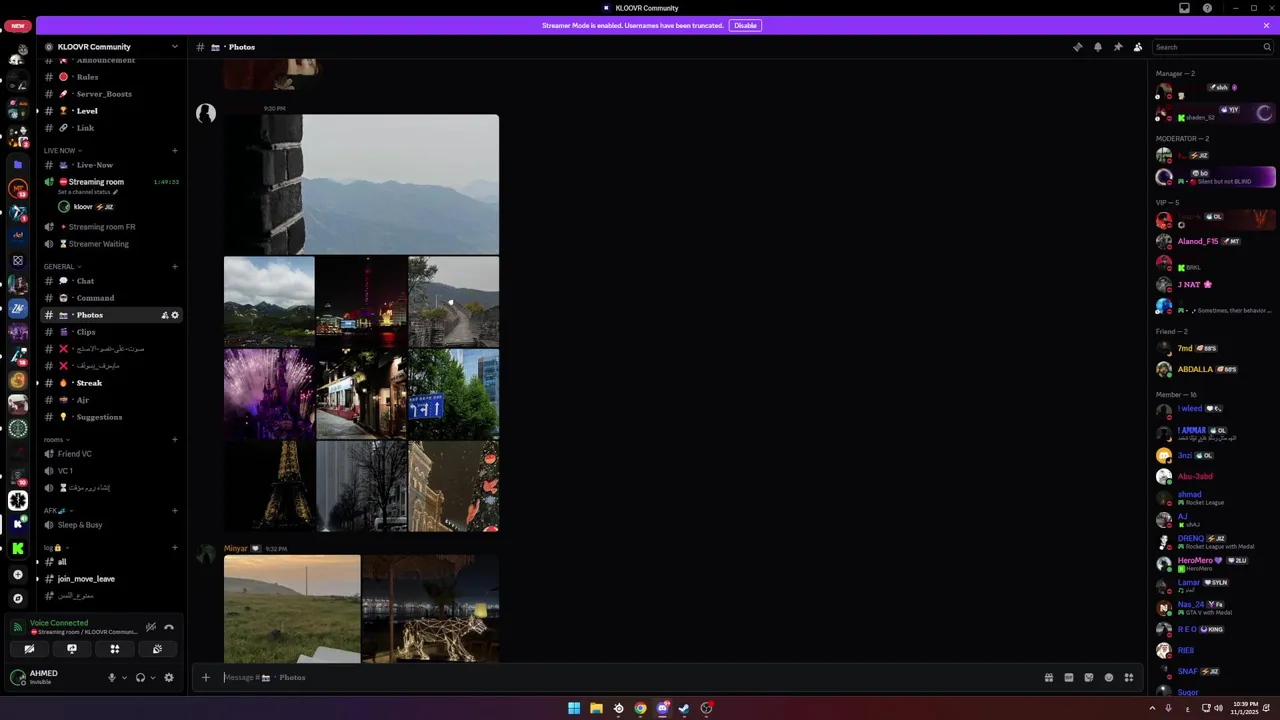Open the Threads icon in channel header

click(x=1077, y=47)
